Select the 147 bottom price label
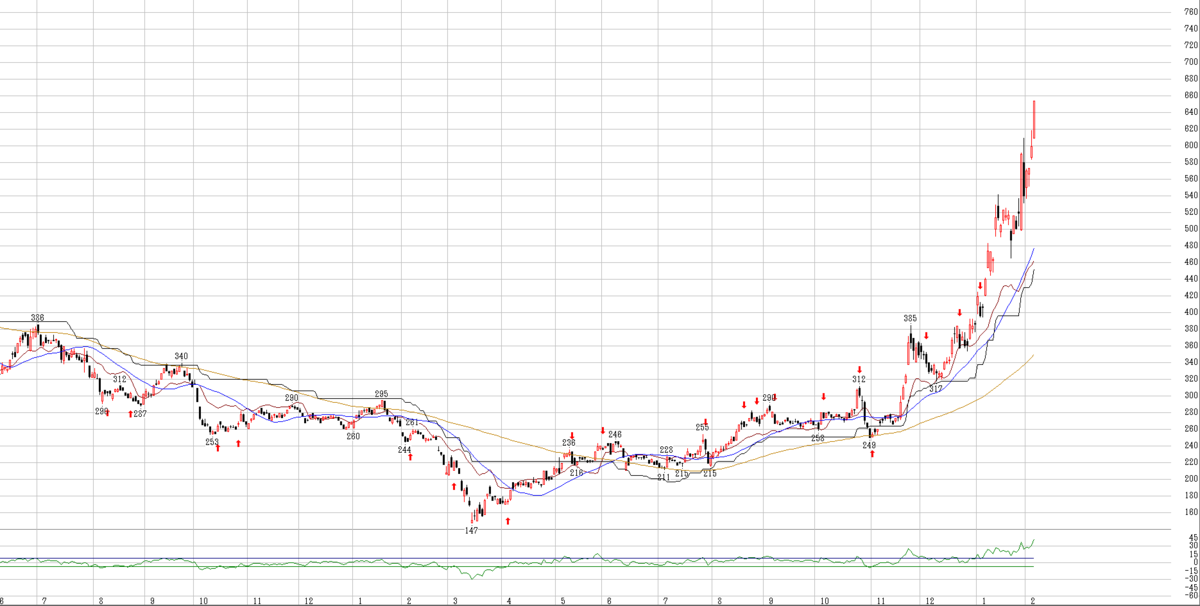 point(471,530)
